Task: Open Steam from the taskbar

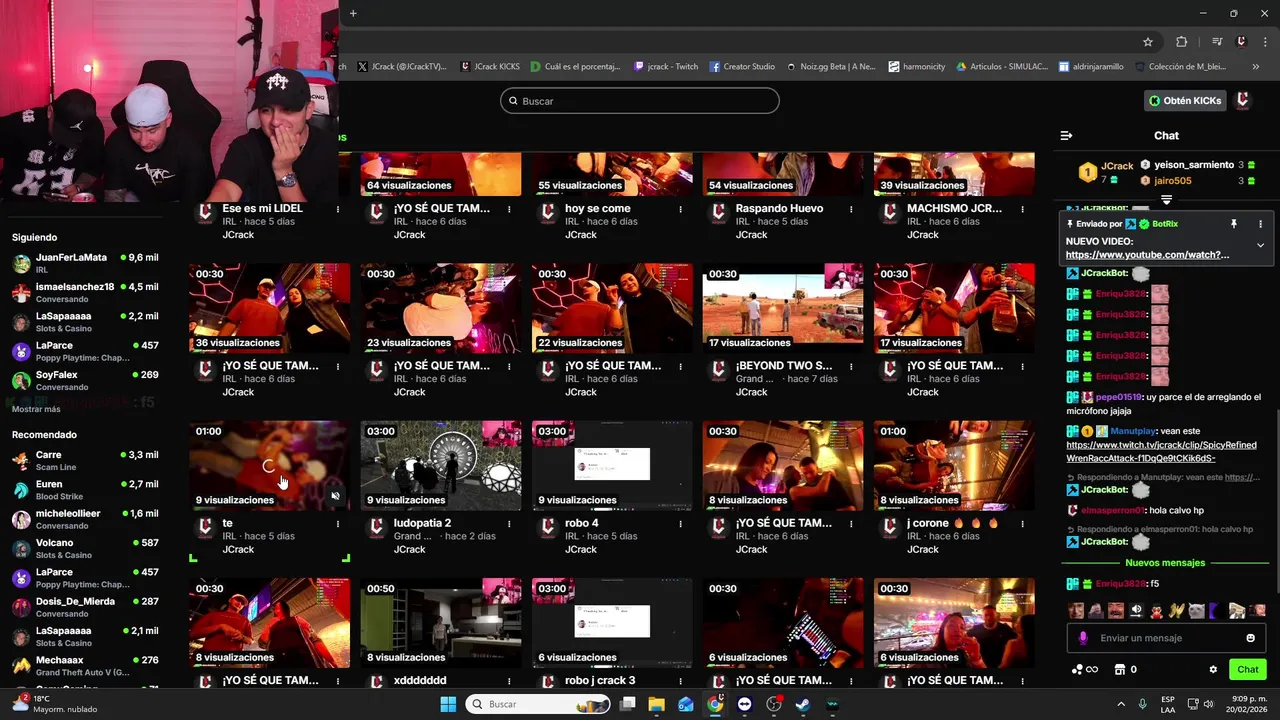Action: click(x=803, y=704)
